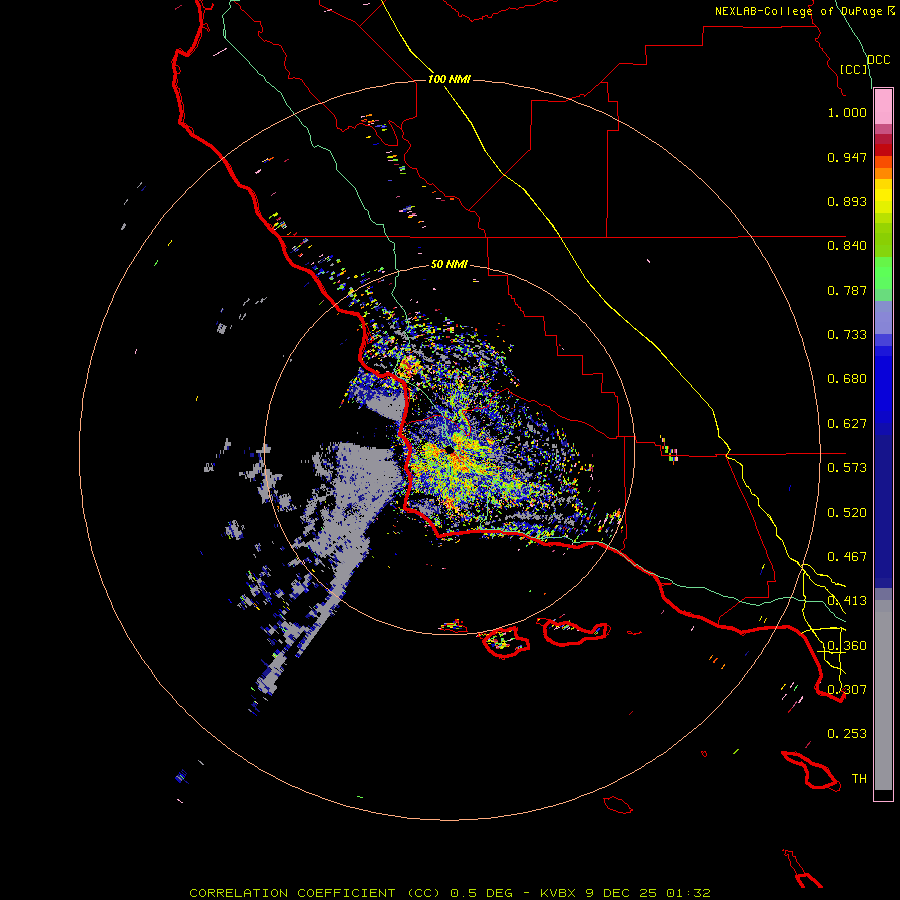Select the 0.360 scale value
Image resolution: width=900 pixels, height=900 pixels.
coord(847,646)
